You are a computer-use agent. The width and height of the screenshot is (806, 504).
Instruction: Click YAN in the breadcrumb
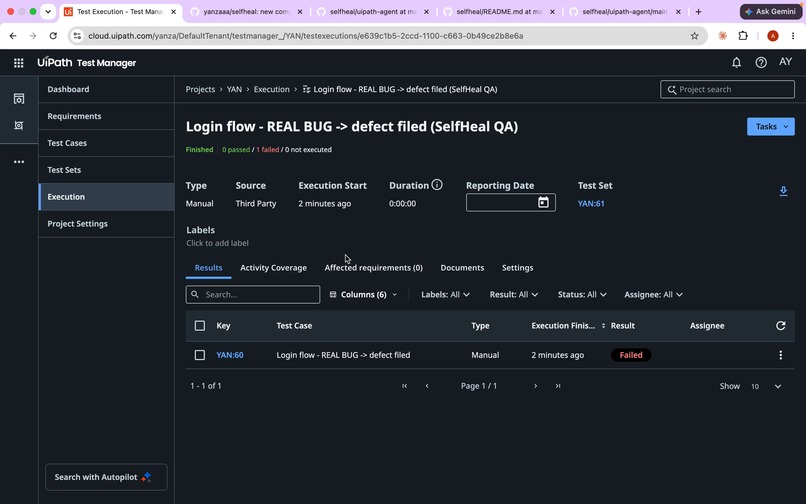coord(234,89)
